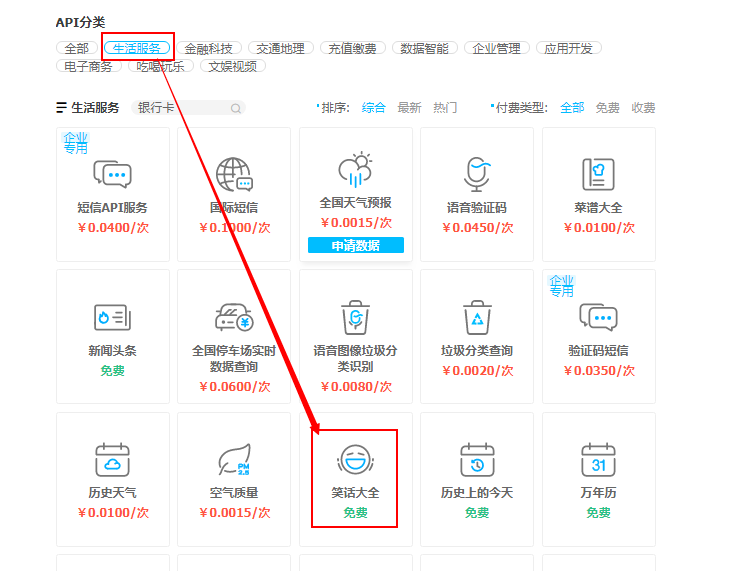The image size is (753, 571).
Task: Click the 垃圾分类查询 recycle bin icon
Action: tap(477, 317)
